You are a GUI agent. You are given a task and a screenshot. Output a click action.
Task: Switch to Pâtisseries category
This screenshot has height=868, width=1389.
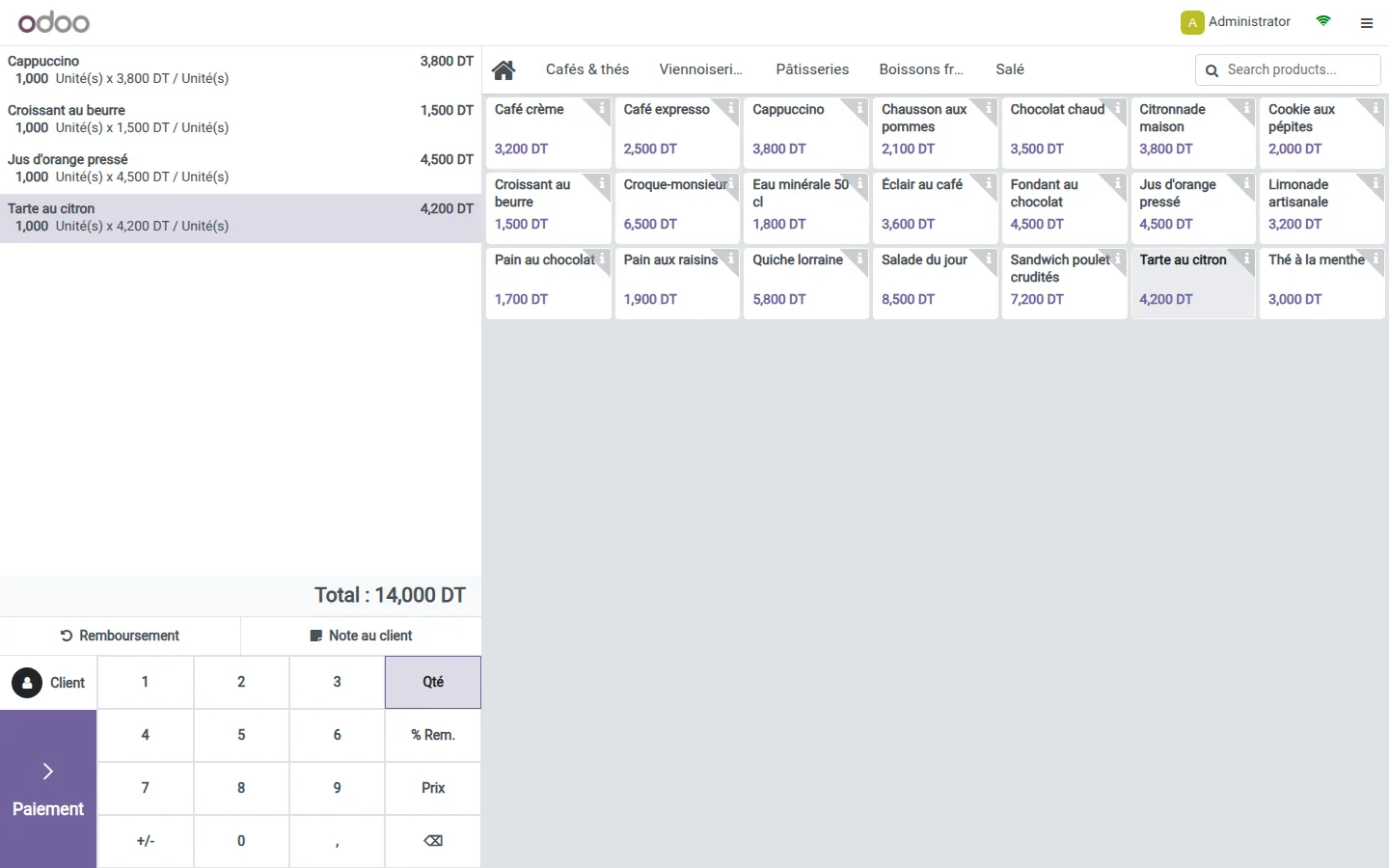812,69
